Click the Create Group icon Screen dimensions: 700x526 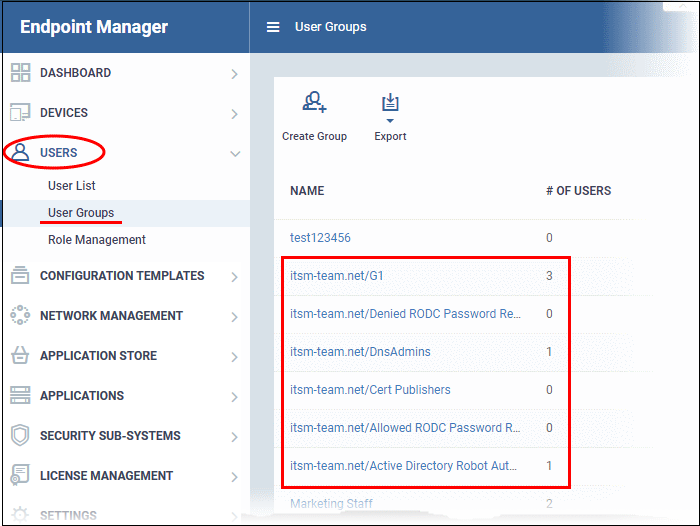pos(314,102)
